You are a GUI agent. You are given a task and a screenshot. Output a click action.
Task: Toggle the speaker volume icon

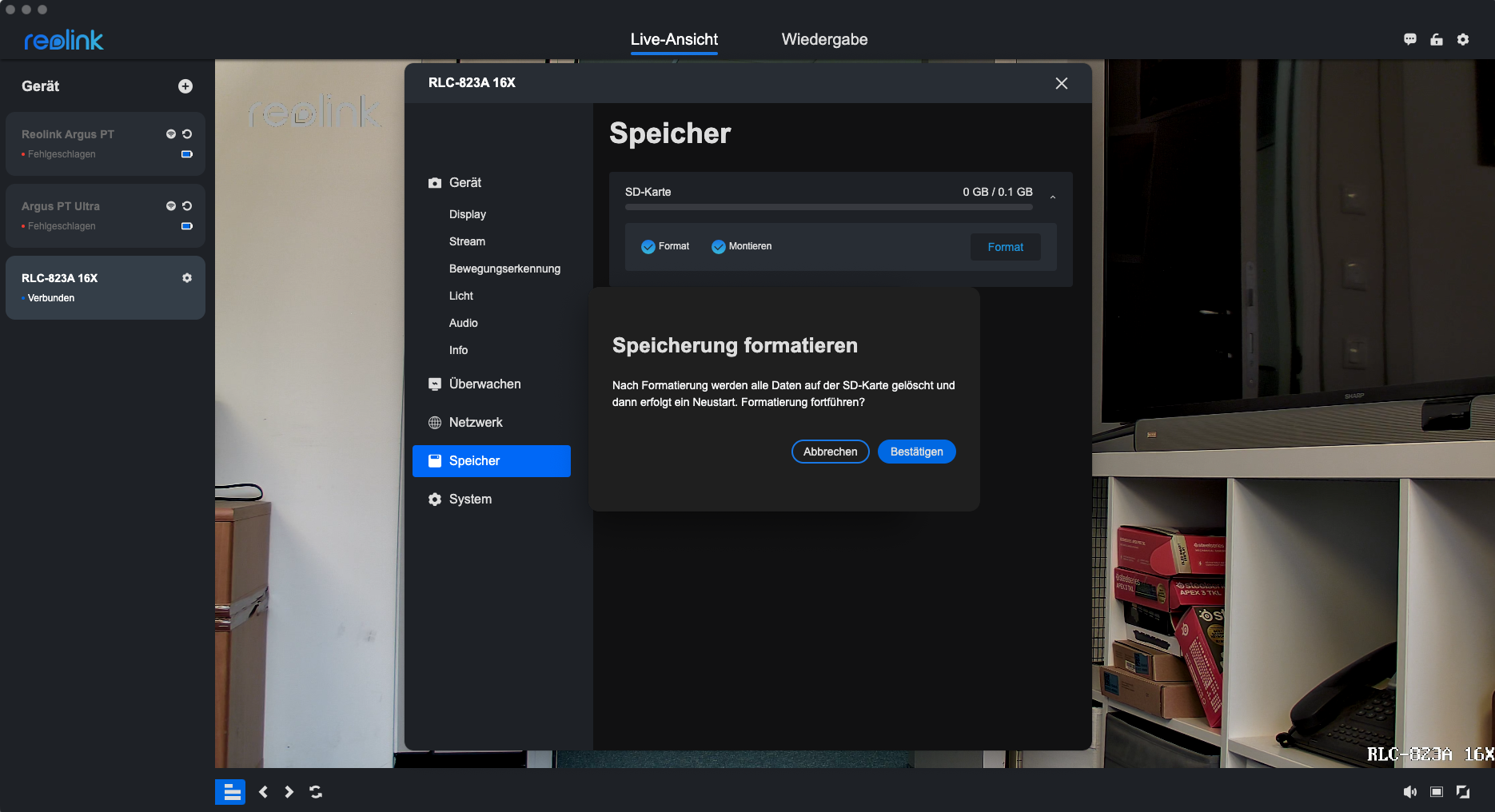(x=1409, y=792)
